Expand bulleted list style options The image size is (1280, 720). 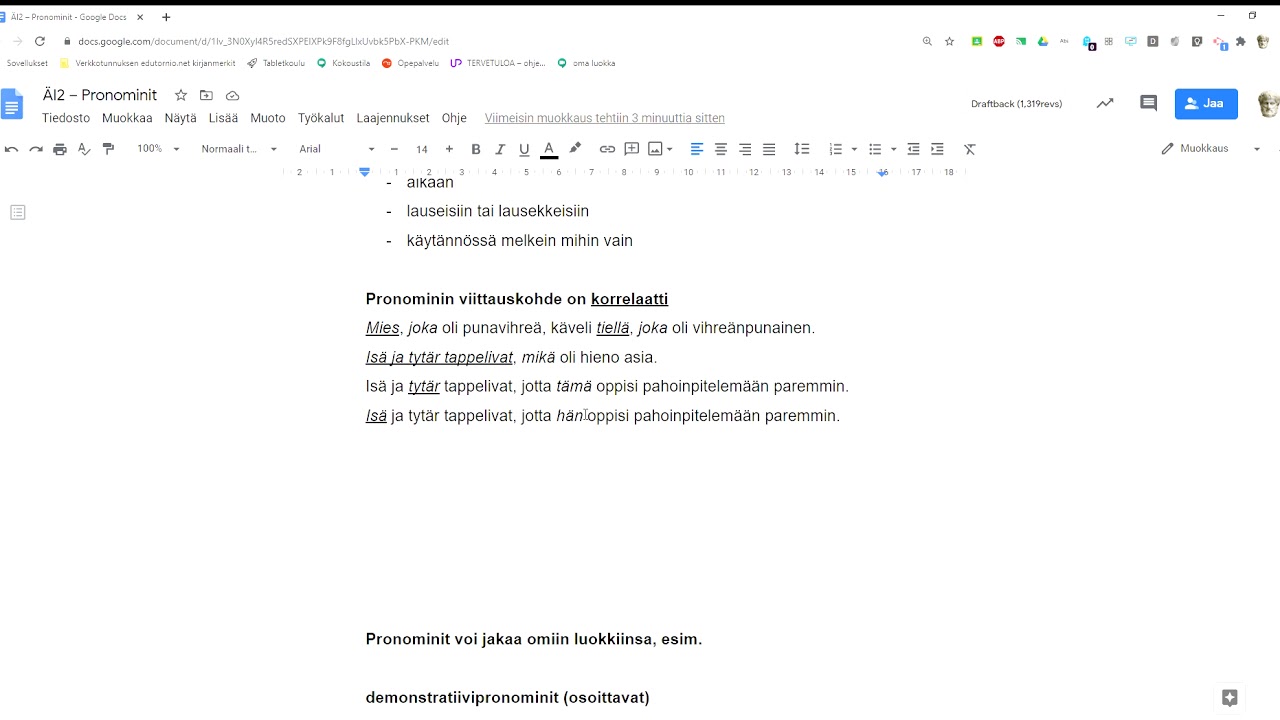pyautogui.click(x=893, y=149)
